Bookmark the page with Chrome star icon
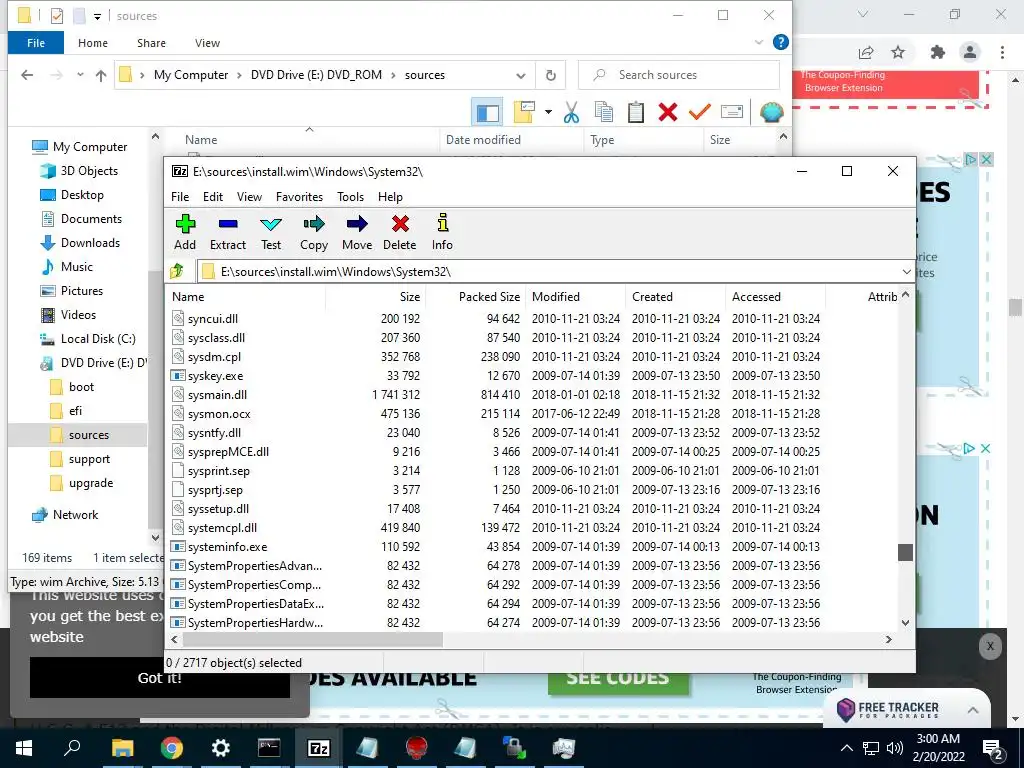Image resolution: width=1024 pixels, height=768 pixels. (898, 52)
